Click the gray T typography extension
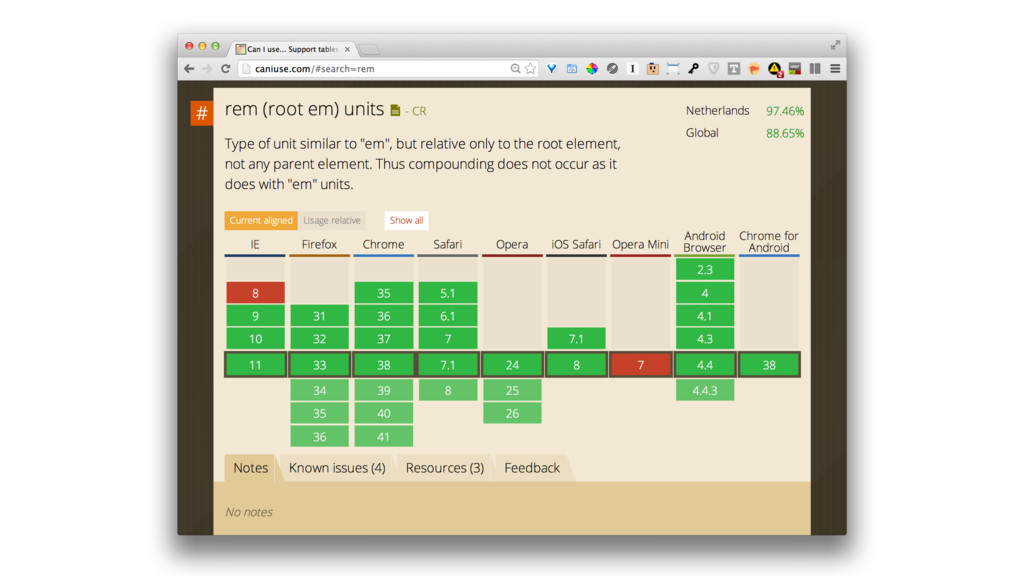This screenshot has width=1024, height=576. coord(734,69)
